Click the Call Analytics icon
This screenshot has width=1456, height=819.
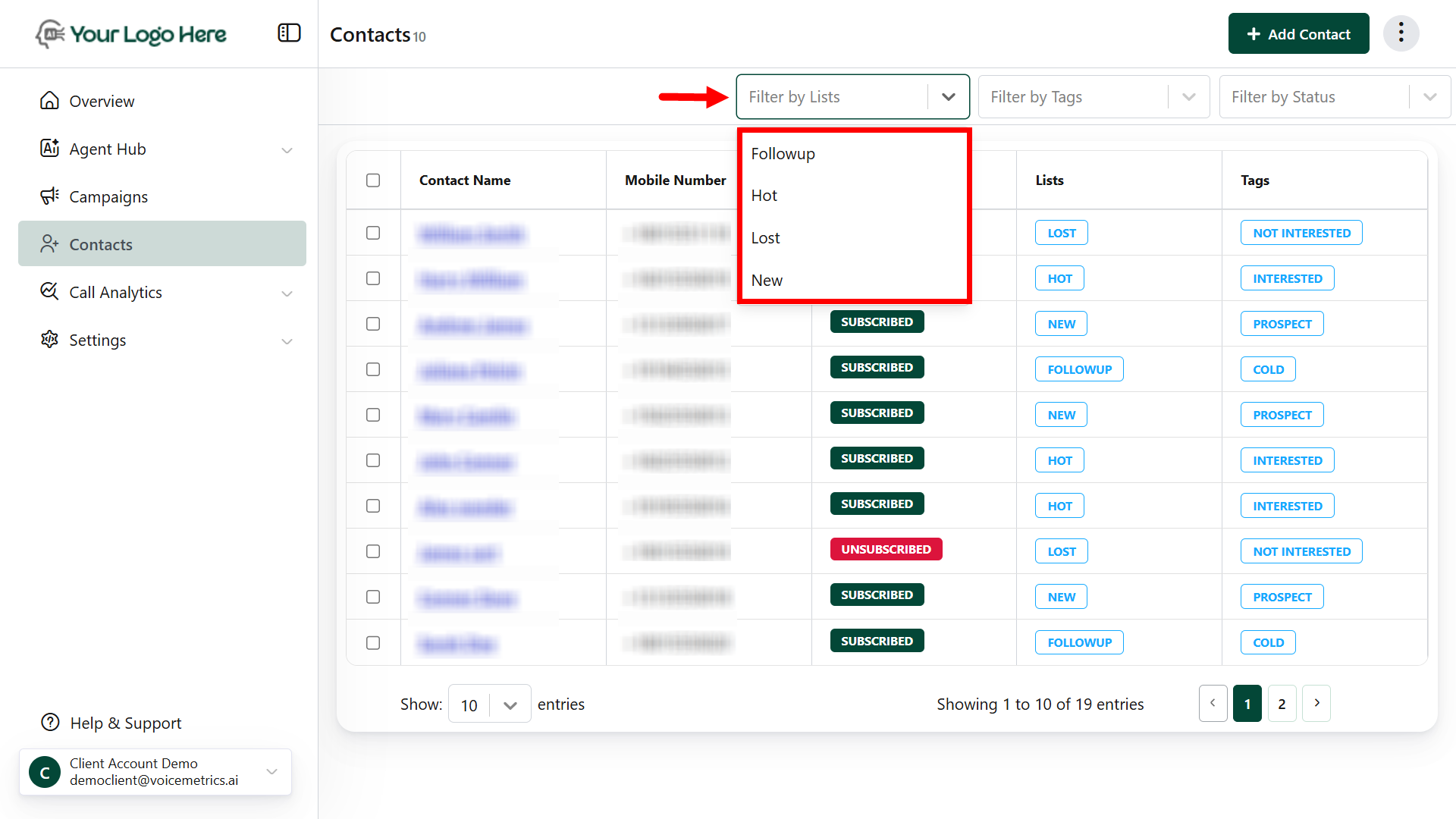pos(49,292)
